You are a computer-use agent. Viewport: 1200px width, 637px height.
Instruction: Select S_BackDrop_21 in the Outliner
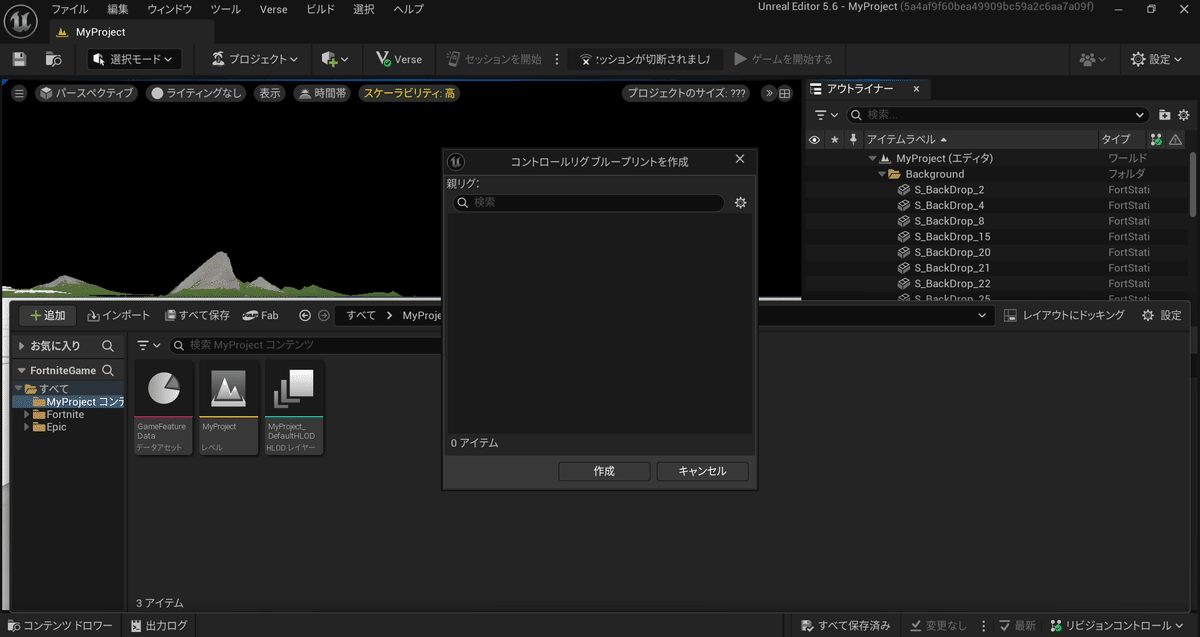coord(952,268)
